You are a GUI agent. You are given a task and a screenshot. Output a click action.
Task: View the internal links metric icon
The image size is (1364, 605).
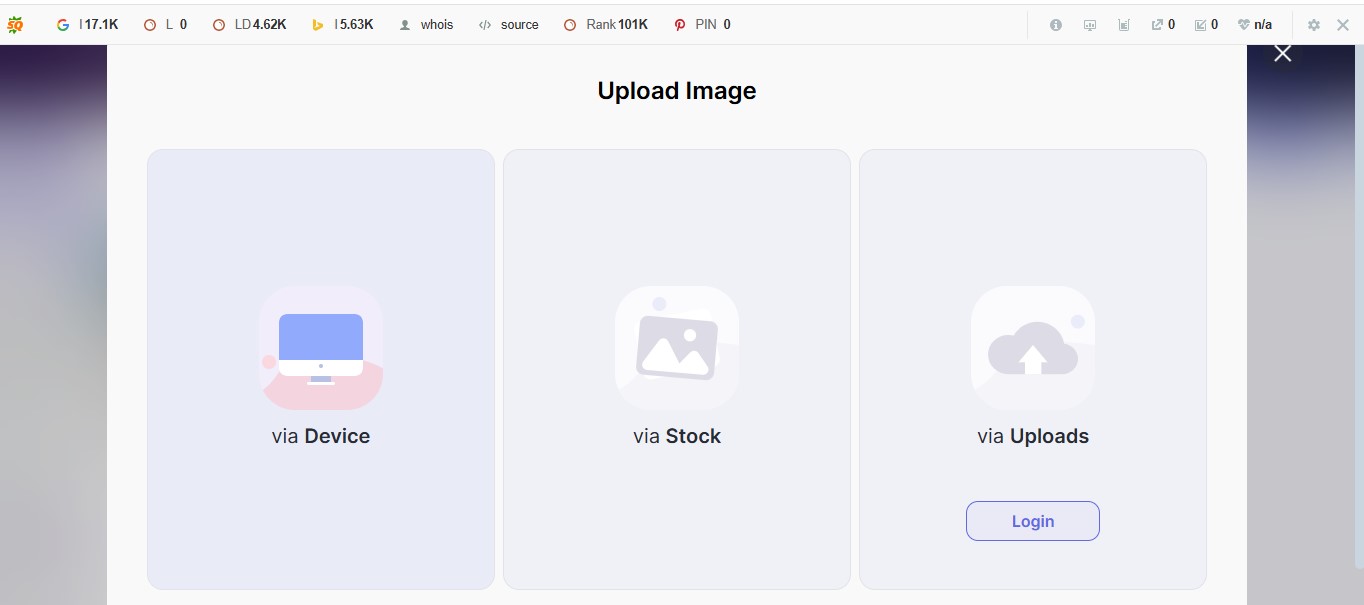point(1201,24)
